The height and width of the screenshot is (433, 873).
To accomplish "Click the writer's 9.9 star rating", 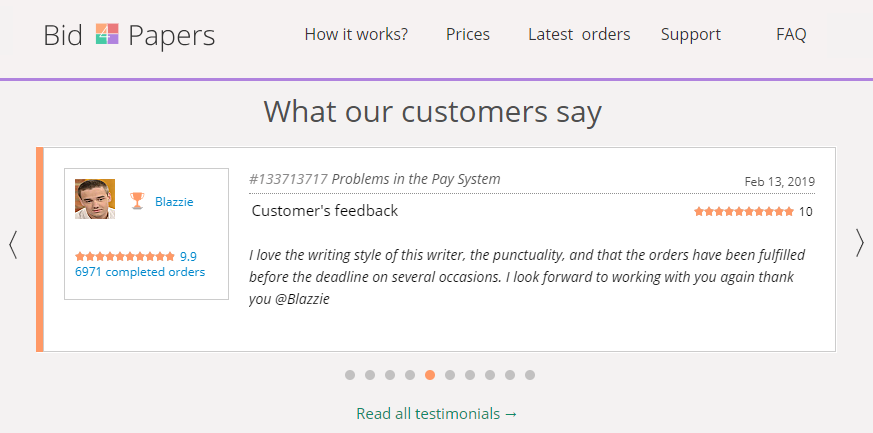I will coord(136,257).
